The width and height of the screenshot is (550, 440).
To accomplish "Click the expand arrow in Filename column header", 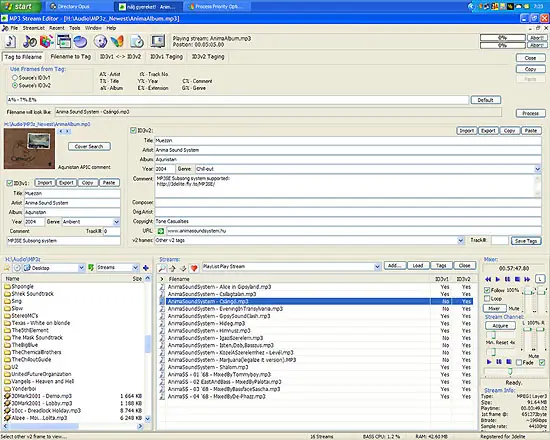I will (162, 279).
